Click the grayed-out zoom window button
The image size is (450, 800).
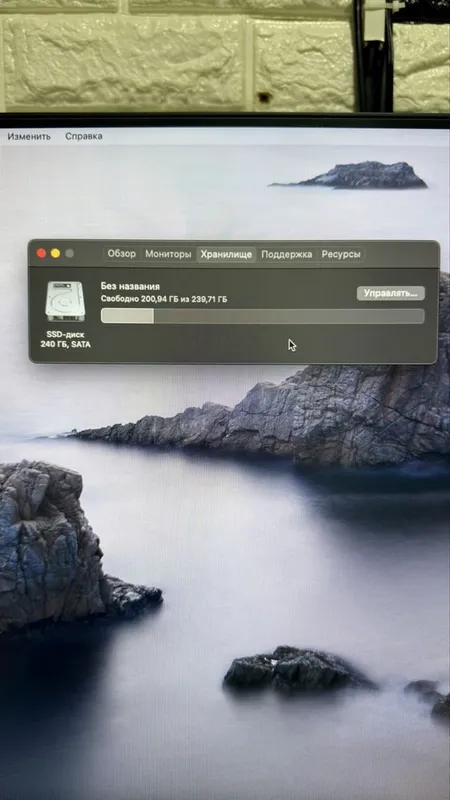[x=69, y=254]
